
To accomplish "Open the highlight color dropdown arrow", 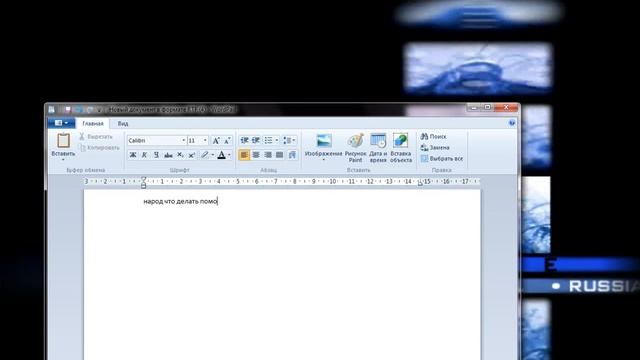I will pyautogui.click(x=213, y=155).
